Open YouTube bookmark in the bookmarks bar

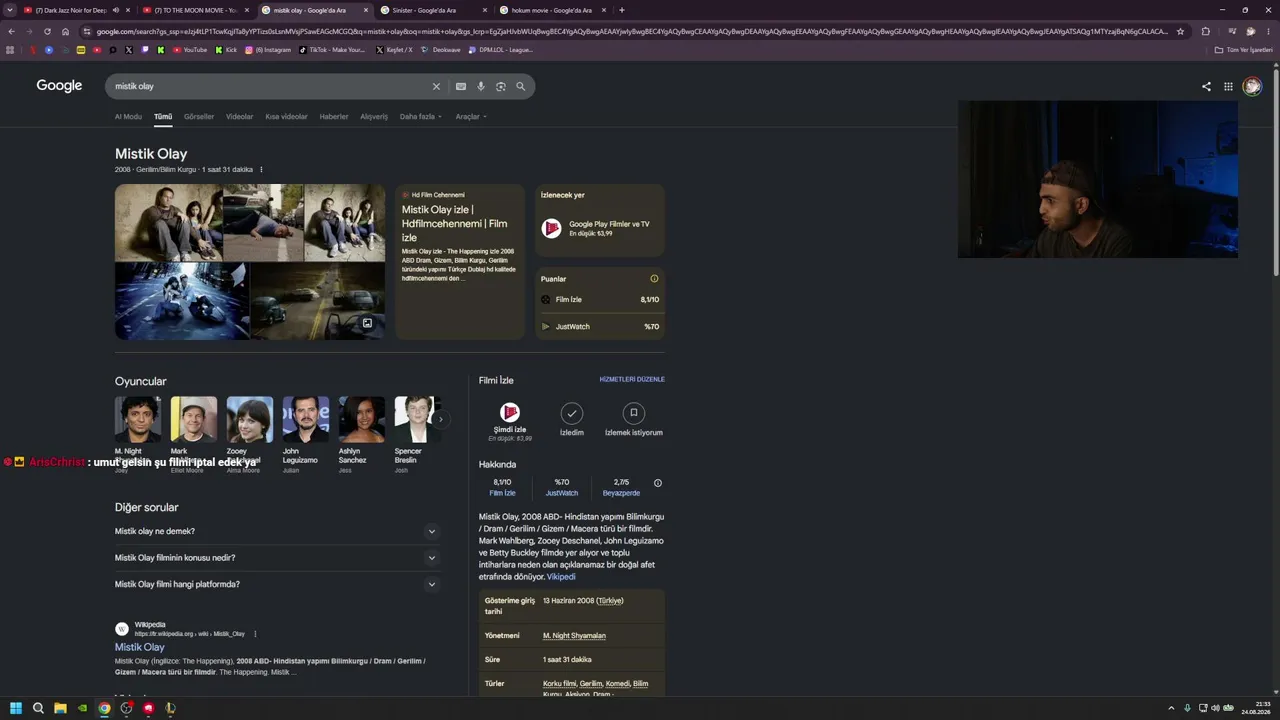coord(189,50)
